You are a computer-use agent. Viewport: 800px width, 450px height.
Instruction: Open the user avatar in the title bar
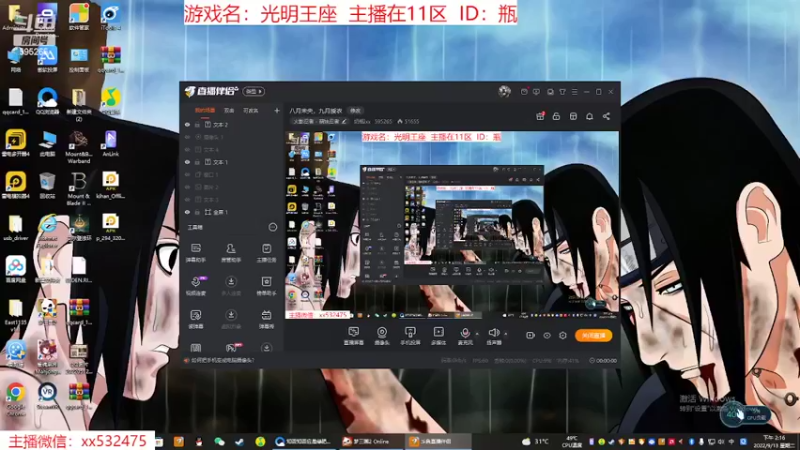(505, 91)
